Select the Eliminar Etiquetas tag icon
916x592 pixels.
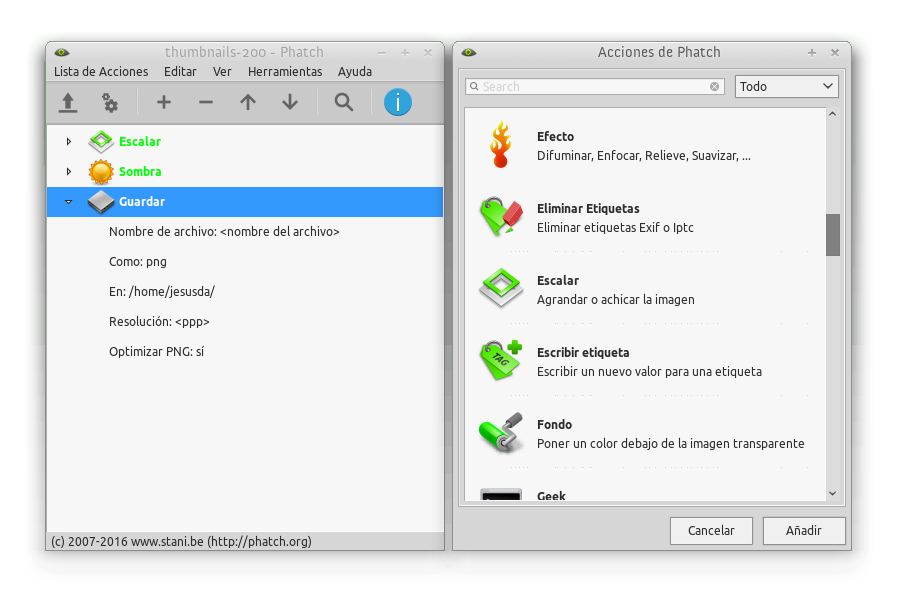coord(501,216)
